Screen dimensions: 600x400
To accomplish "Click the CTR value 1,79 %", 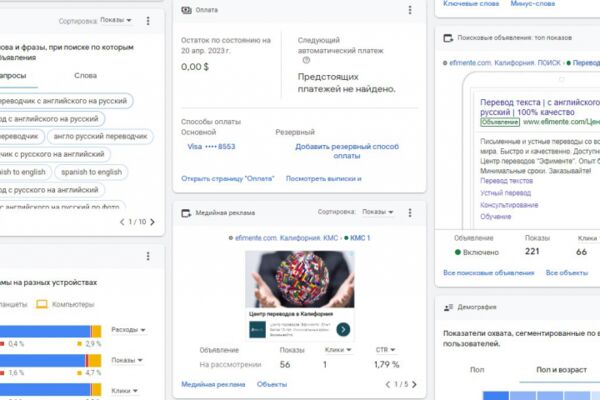I will click(x=386, y=365).
